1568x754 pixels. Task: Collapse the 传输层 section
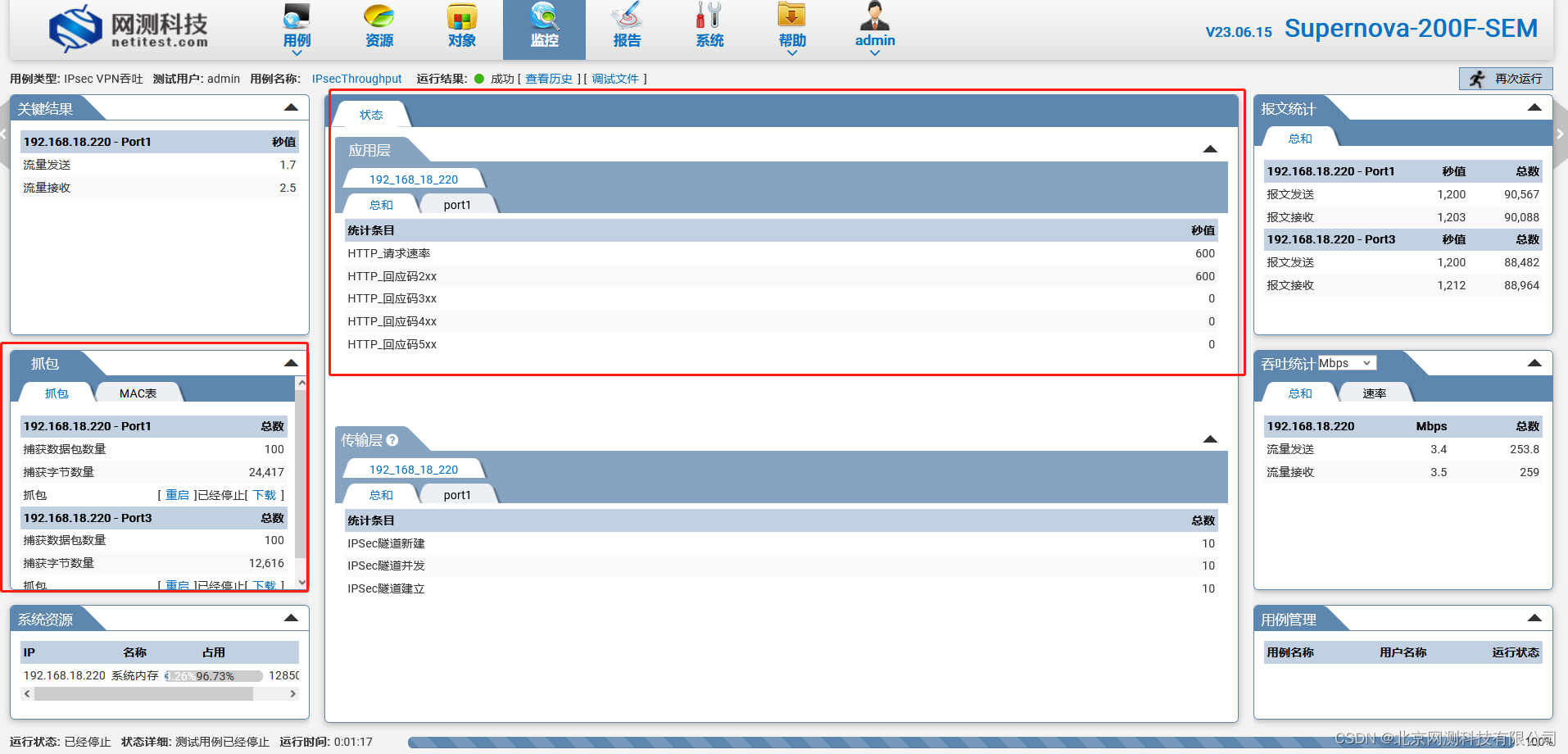1210,439
